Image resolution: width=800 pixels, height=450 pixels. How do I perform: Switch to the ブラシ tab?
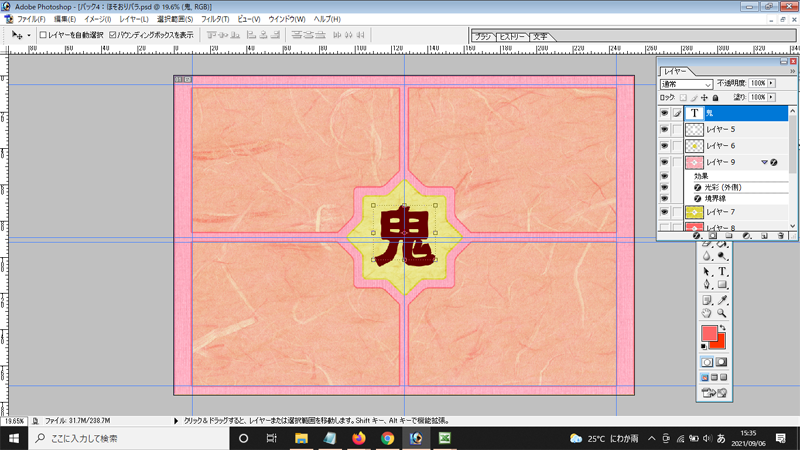pyautogui.click(x=483, y=37)
